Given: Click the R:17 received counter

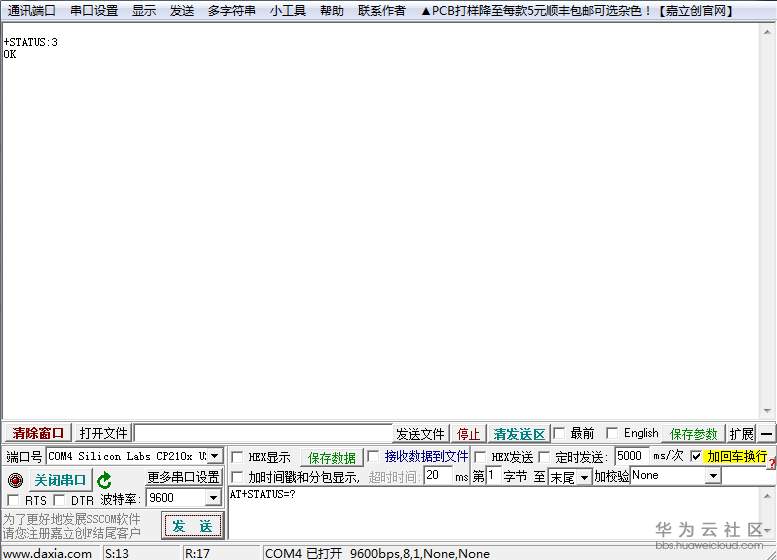Looking at the screenshot, I should pos(197,554).
